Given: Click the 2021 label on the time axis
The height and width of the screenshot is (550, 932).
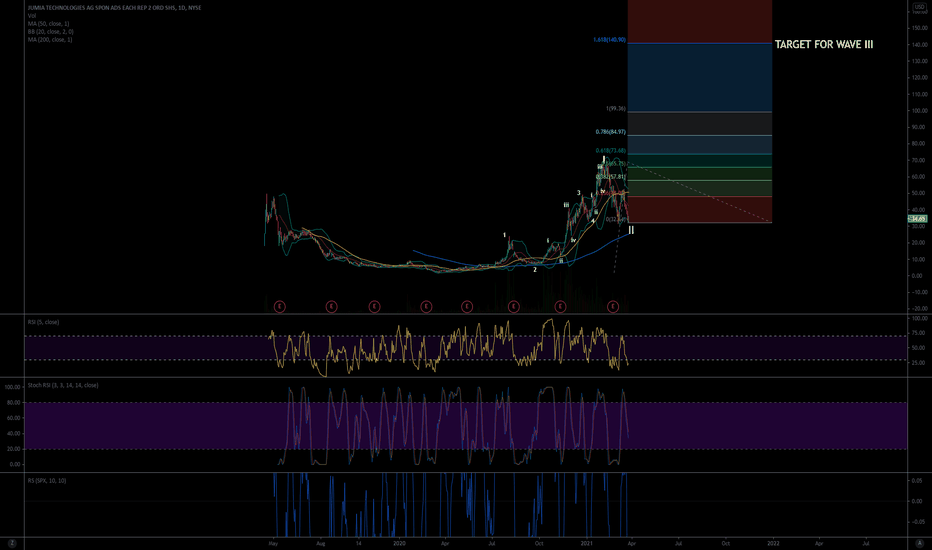Looking at the screenshot, I should (587, 543).
